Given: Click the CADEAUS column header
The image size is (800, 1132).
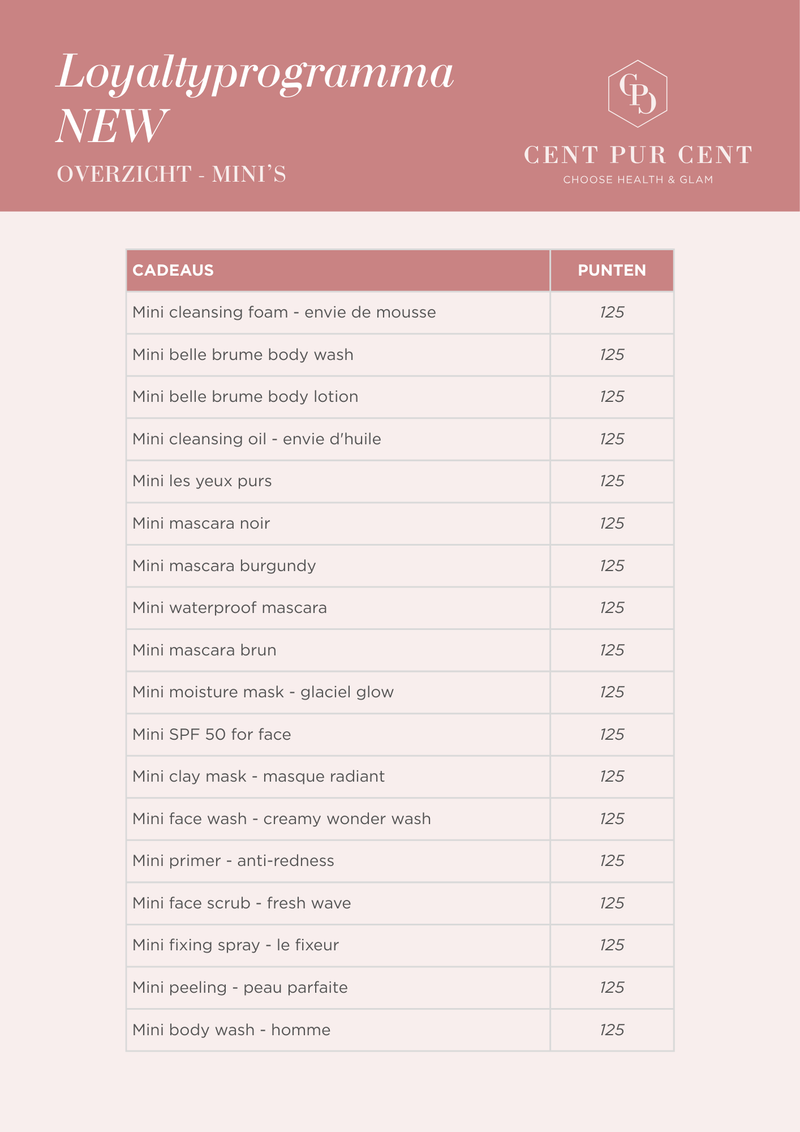Looking at the screenshot, I should (x=173, y=270).
